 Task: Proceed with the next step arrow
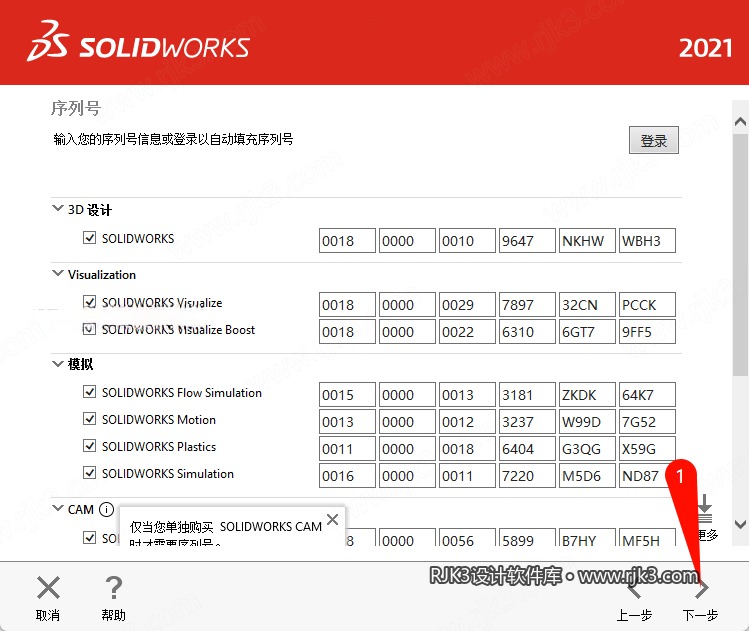click(701, 589)
